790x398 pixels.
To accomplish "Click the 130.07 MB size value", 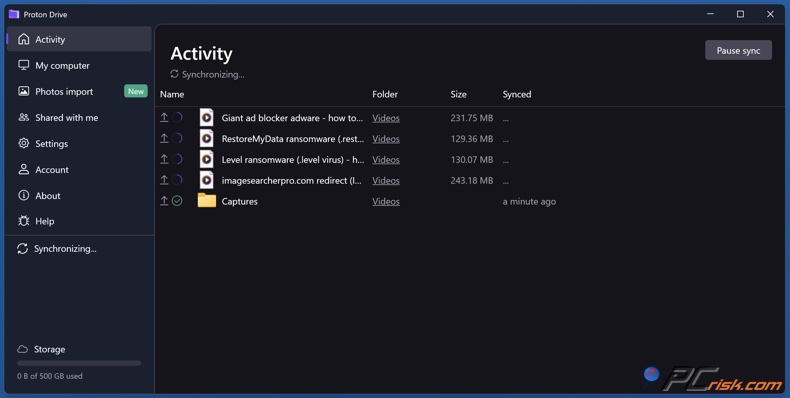I will point(472,160).
